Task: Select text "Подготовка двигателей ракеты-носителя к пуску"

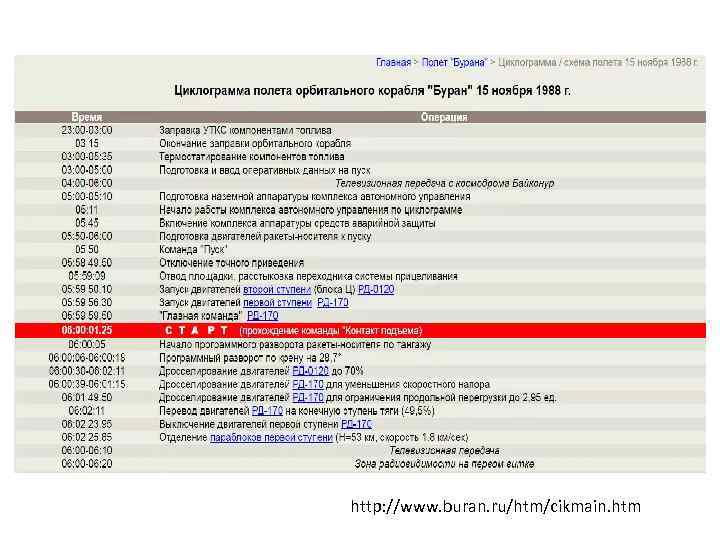Action: click(265, 236)
